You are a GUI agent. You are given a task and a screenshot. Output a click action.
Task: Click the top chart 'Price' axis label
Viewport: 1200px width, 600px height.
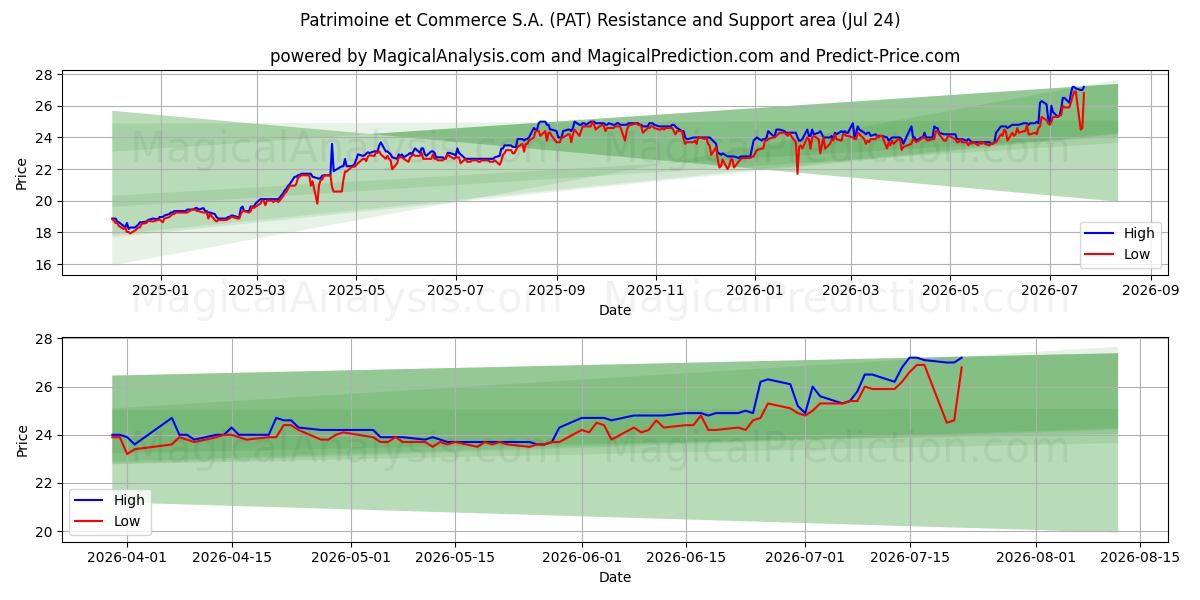pos(22,173)
